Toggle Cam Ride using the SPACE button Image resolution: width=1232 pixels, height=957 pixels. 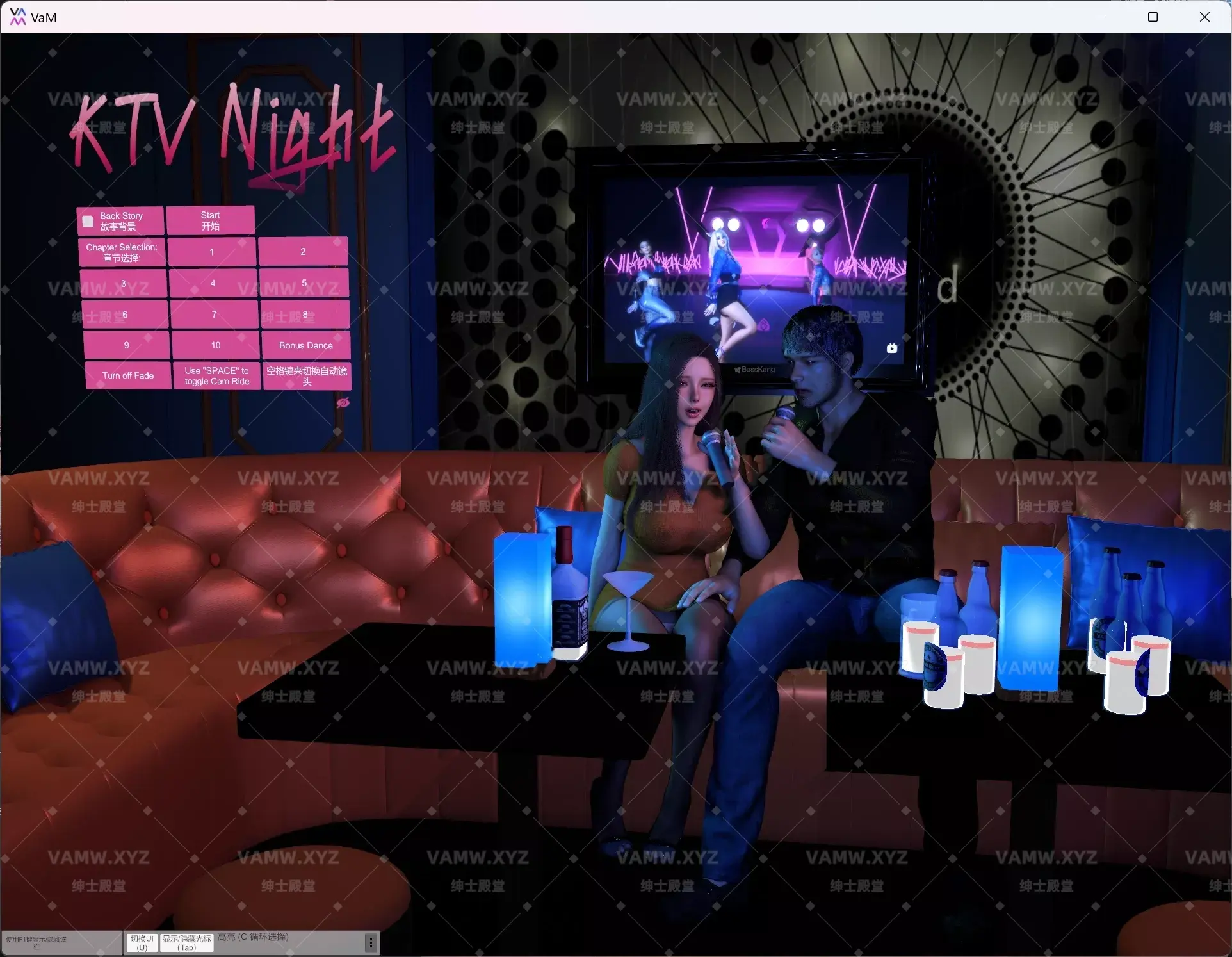[216, 375]
